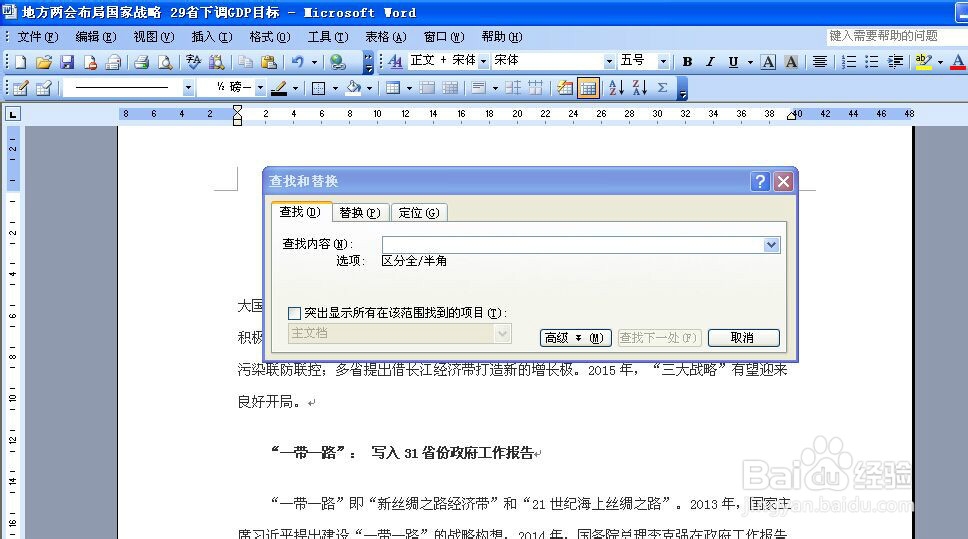Image resolution: width=968 pixels, height=539 pixels.
Task: Save the document with the floppy disk icon
Action: 67,62
